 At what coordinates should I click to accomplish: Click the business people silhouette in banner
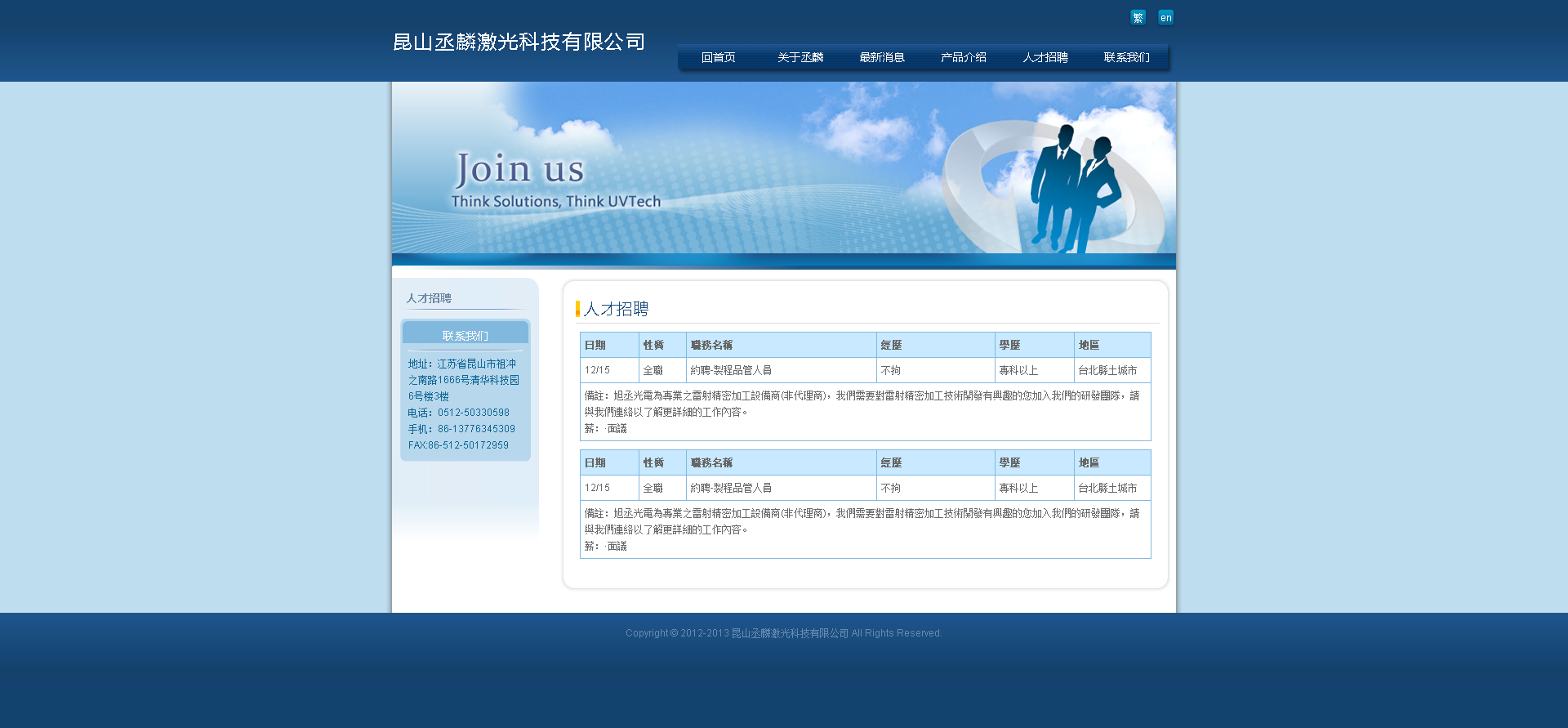point(1074,188)
